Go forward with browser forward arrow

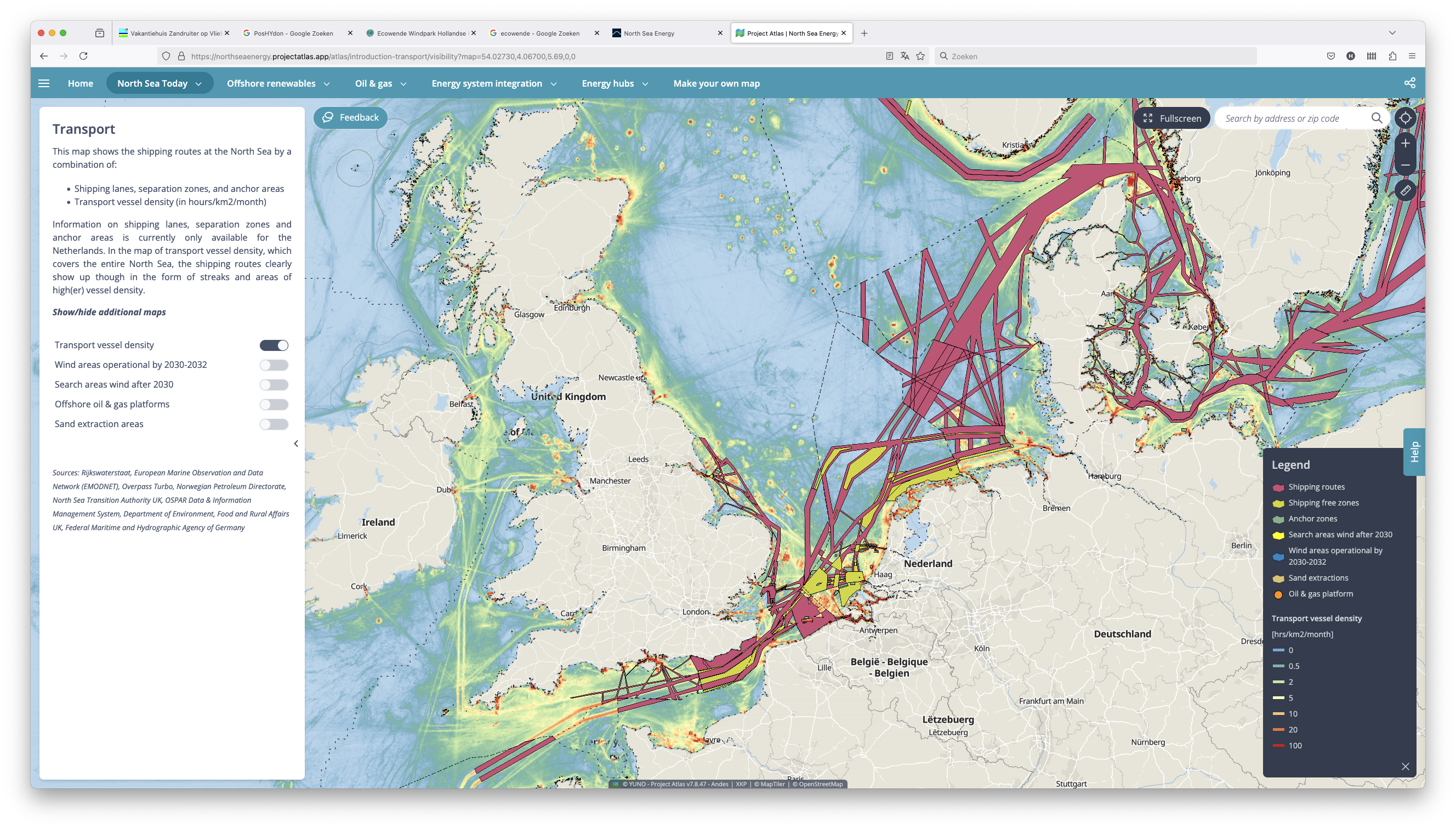pos(64,56)
